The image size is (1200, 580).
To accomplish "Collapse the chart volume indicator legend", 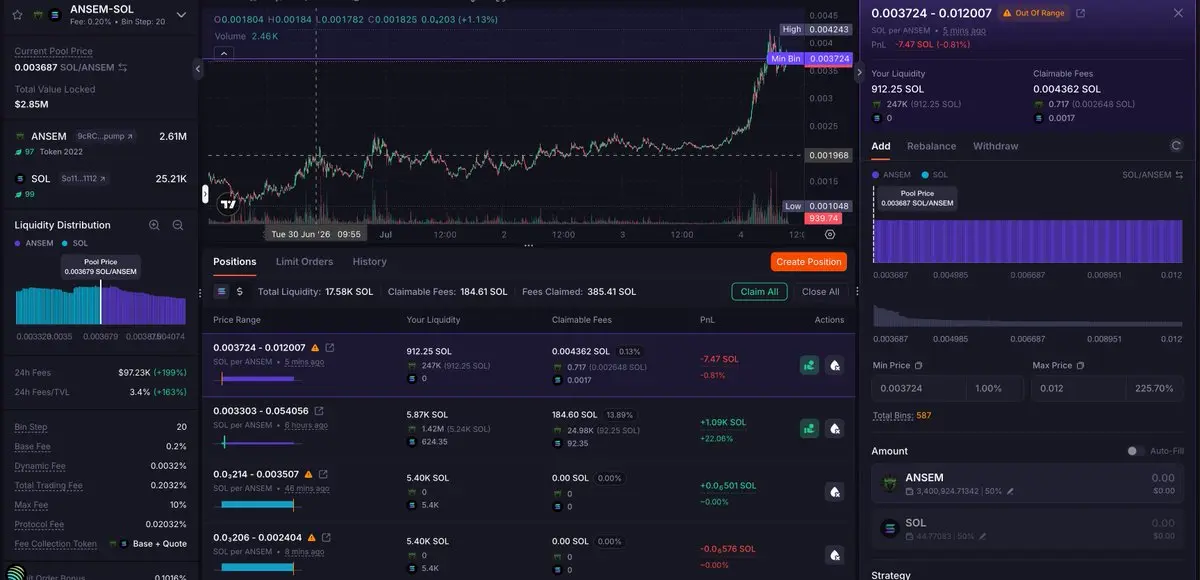I will pos(224,52).
